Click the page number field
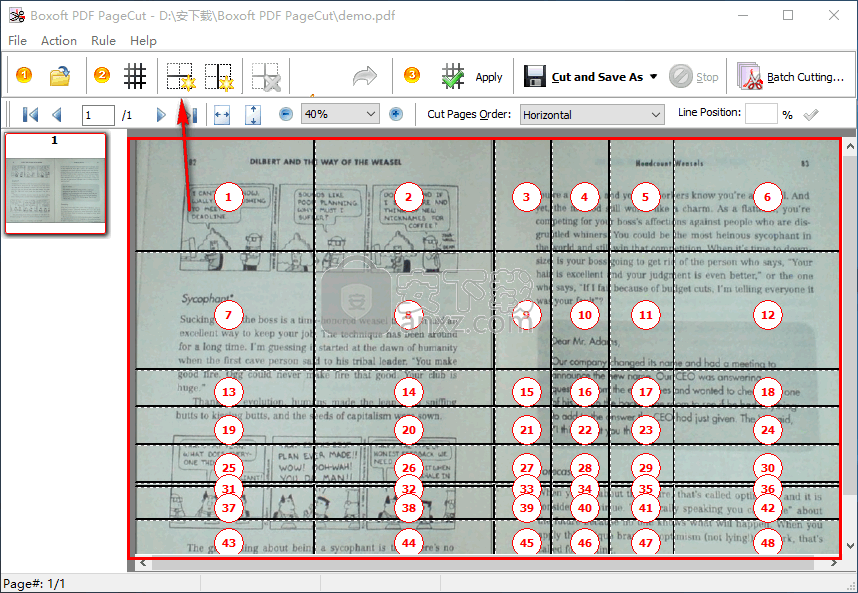858x593 pixels. click(98, 115)
